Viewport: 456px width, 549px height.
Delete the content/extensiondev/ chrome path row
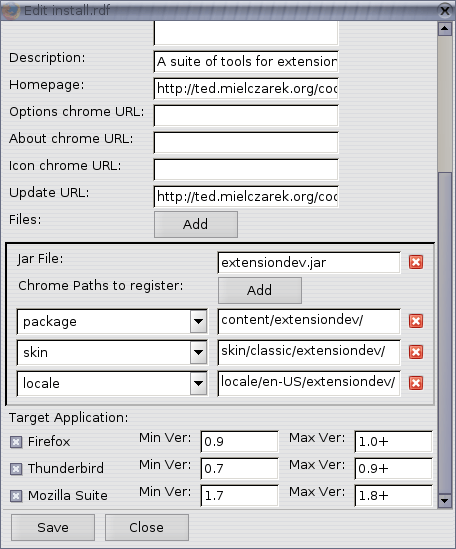pyautogui.click(x=416, y=321)
